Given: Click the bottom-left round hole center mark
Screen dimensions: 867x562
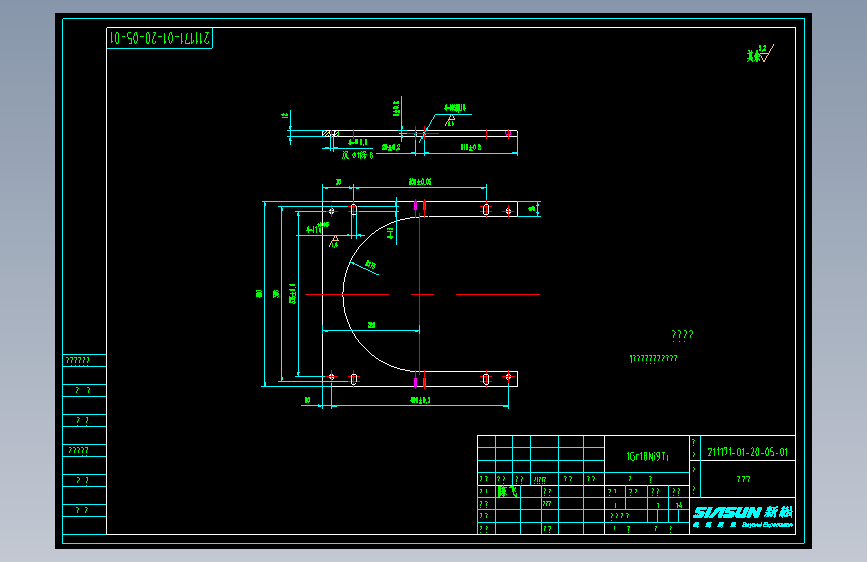Looking at the screenshot, I should point(331,376).
